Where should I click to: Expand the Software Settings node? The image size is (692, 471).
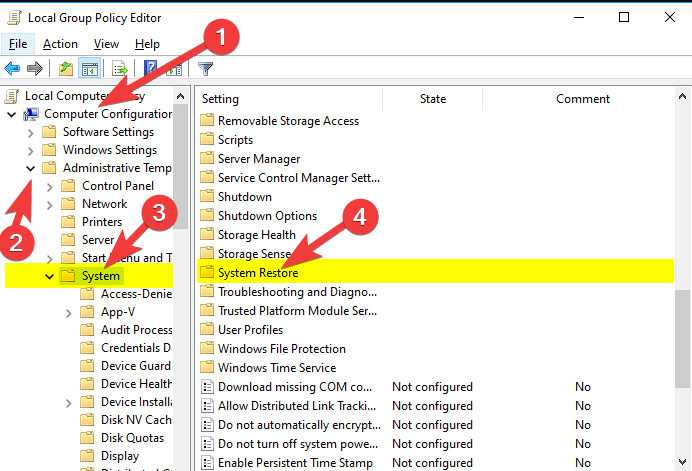[x=30, y=132]
